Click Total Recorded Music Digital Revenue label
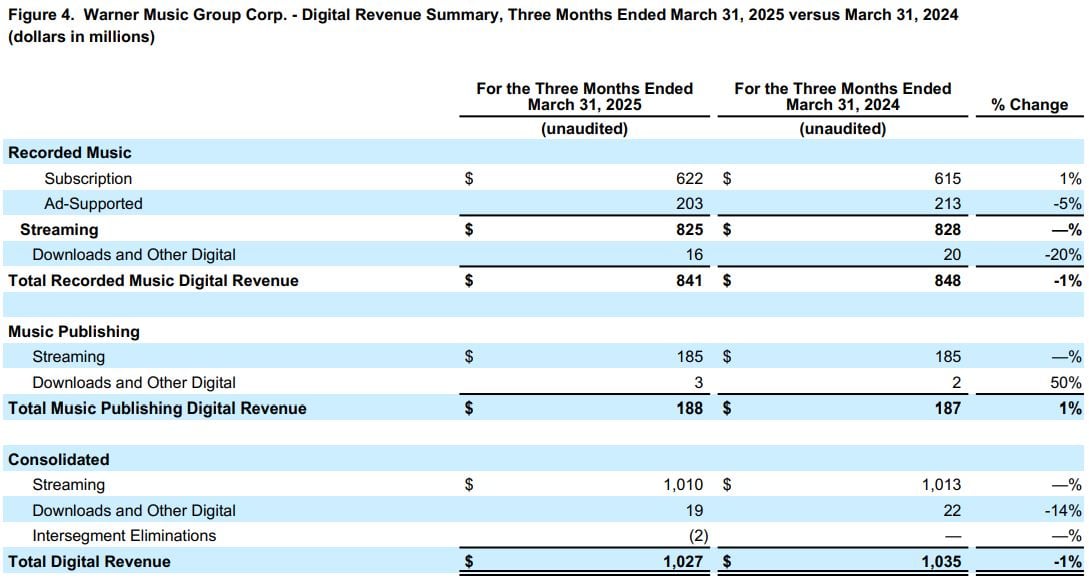 click(x=153, y=281)
